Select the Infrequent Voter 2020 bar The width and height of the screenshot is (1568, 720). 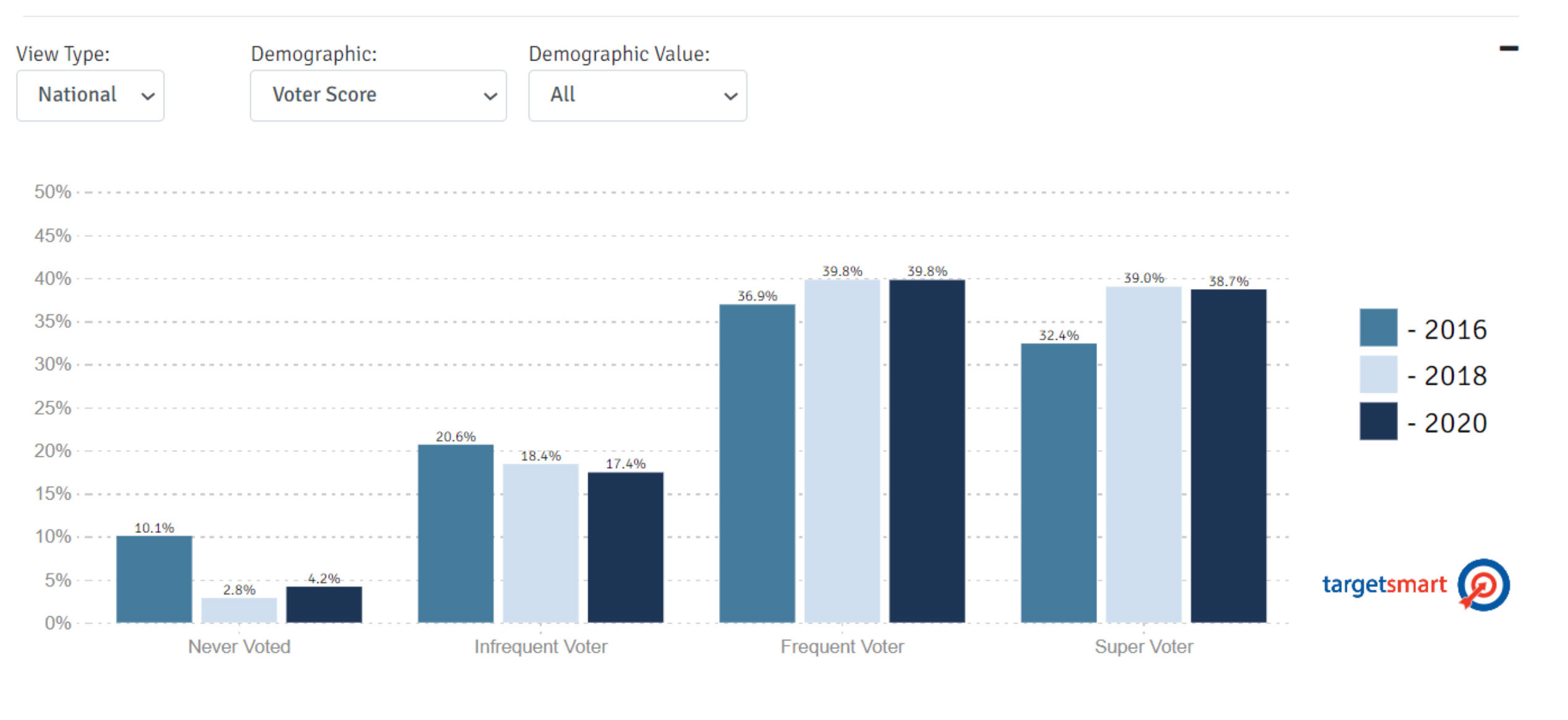[625, 547]
